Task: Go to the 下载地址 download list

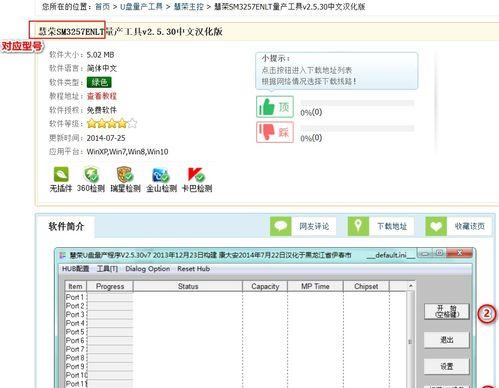Action: (392, 226)
